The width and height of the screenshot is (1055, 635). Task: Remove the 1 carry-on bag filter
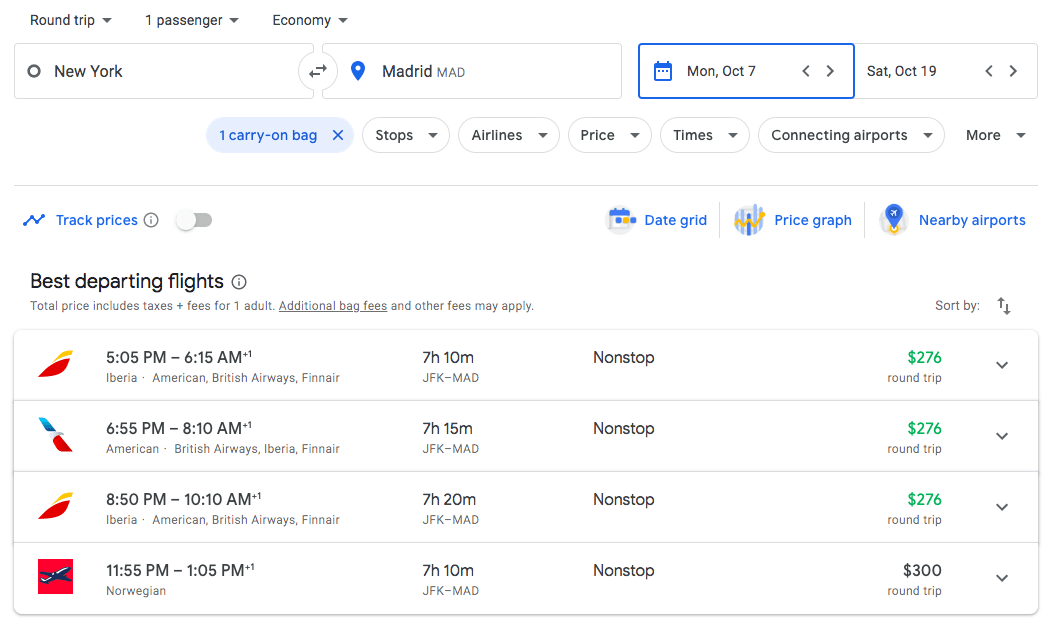point(338,135)
